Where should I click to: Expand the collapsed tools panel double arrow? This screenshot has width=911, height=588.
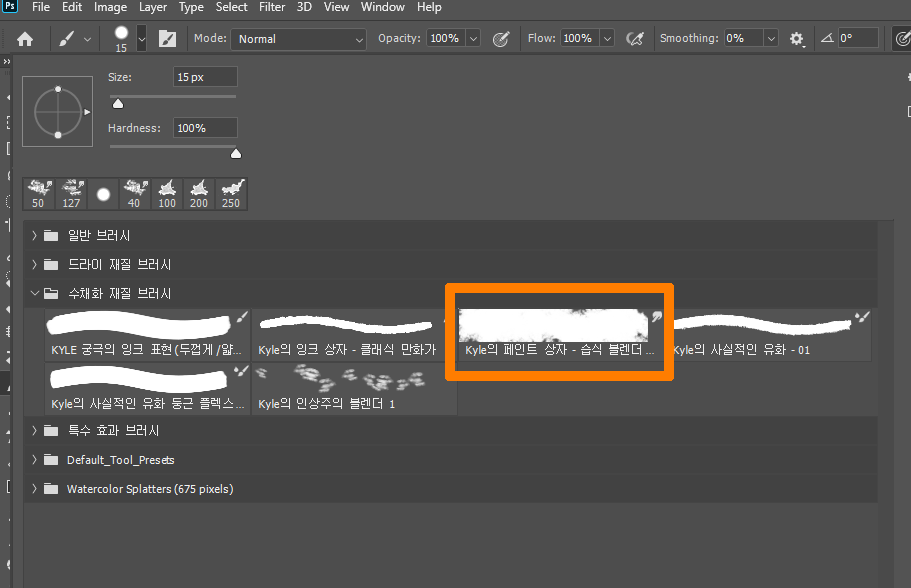6,61
